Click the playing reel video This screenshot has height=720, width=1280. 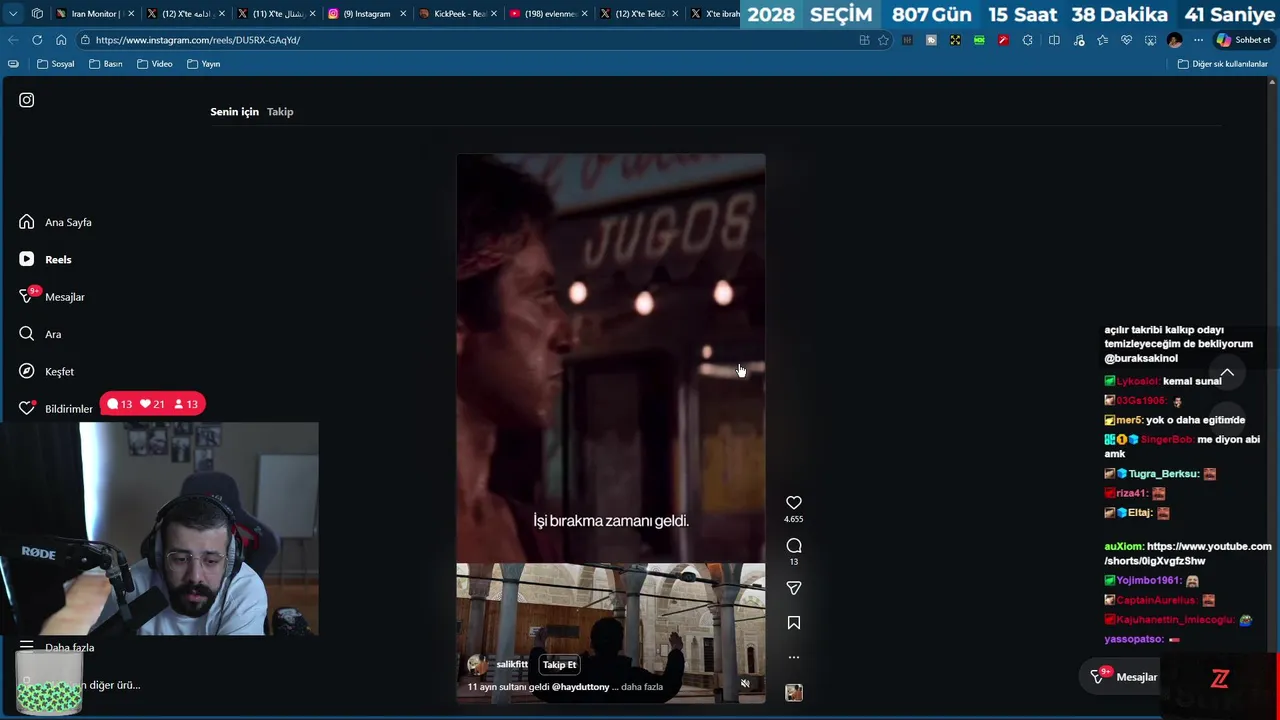pyautogui.click(x=611, y=428)
